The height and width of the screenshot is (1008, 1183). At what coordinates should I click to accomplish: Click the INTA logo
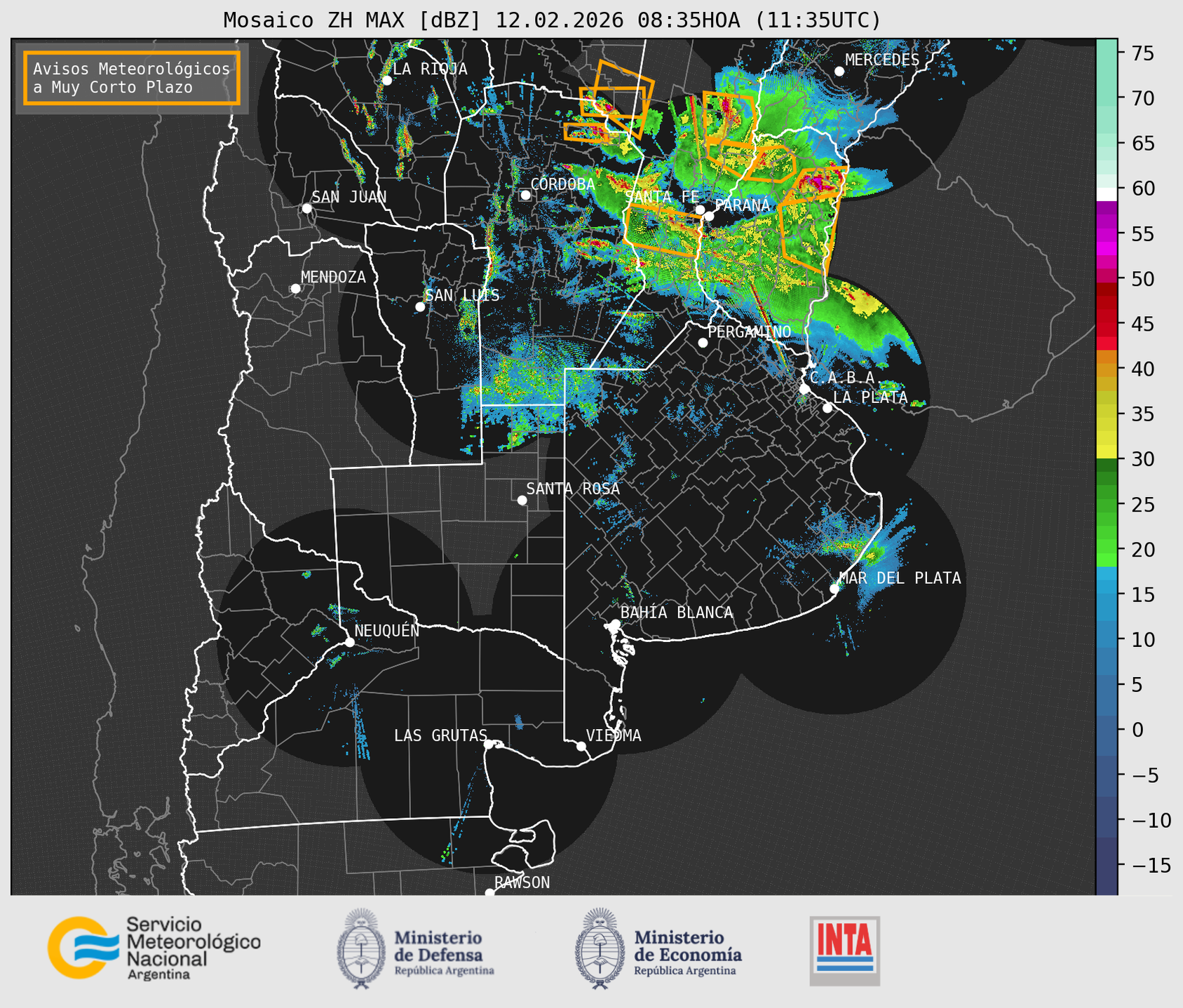tap(845, 951)
